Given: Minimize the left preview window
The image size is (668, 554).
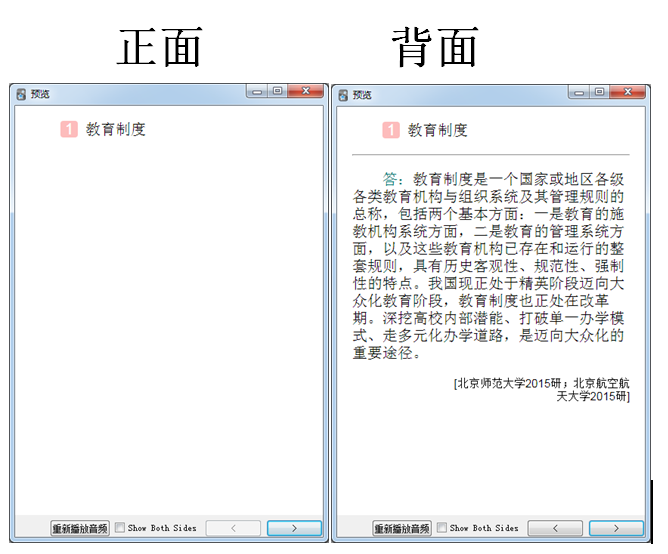Looking at the screenshot, I should (257, 91).
